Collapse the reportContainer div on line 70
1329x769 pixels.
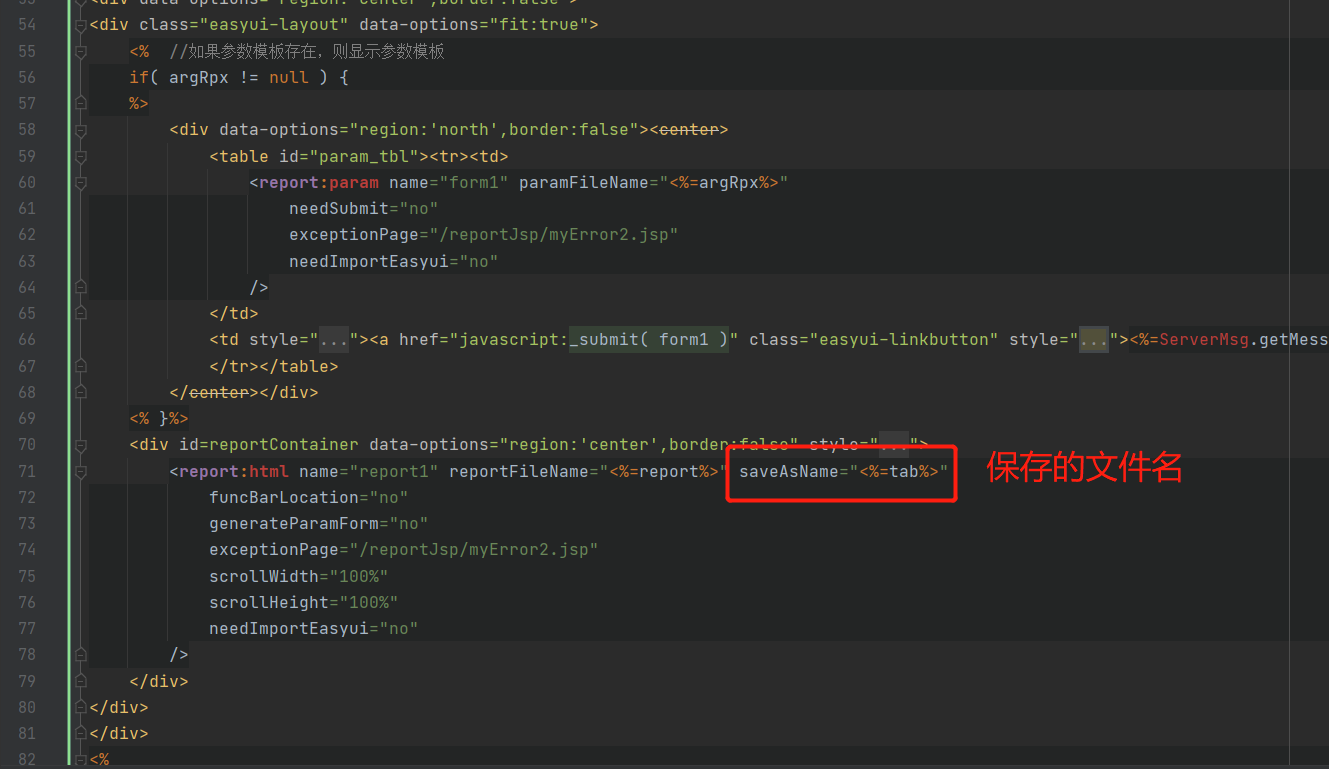coord(81,445)
